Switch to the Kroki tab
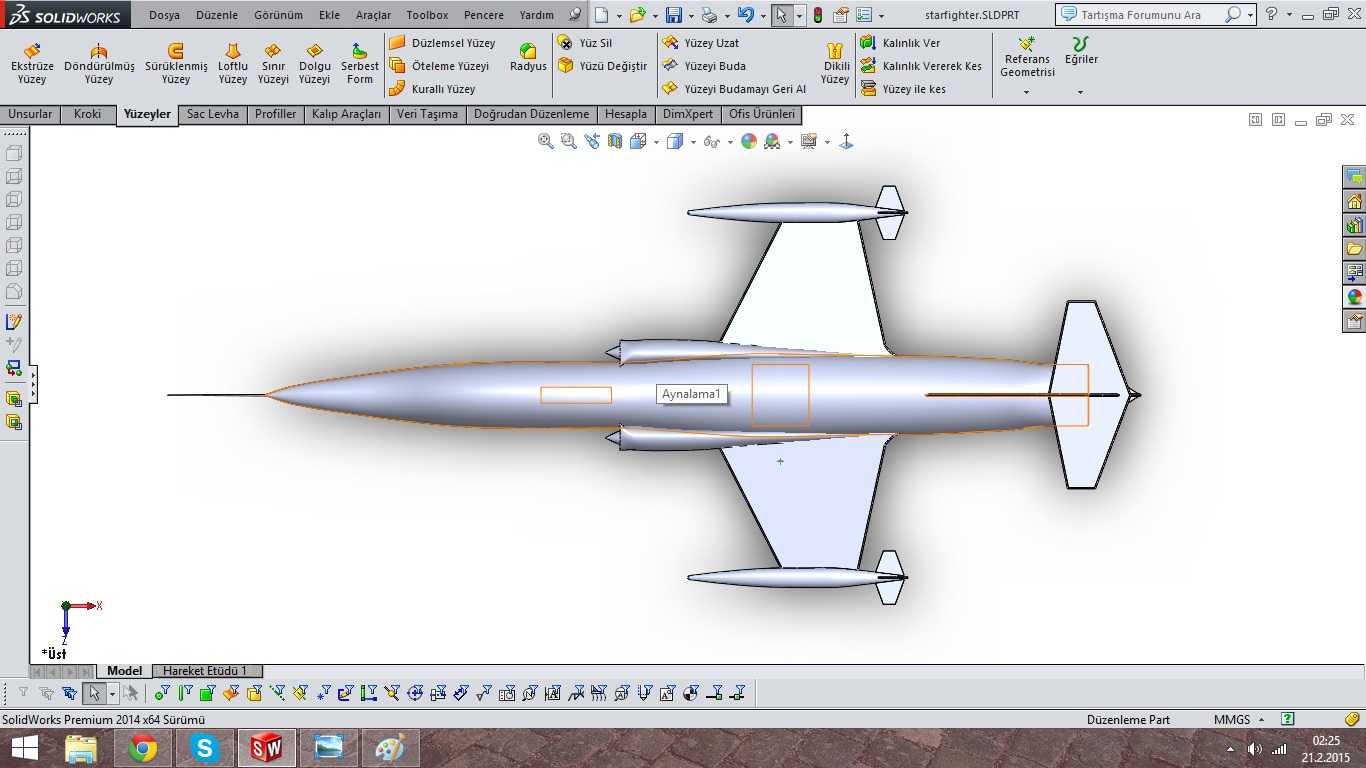This screenshot has height=768, width=1366. pos(88,114)
